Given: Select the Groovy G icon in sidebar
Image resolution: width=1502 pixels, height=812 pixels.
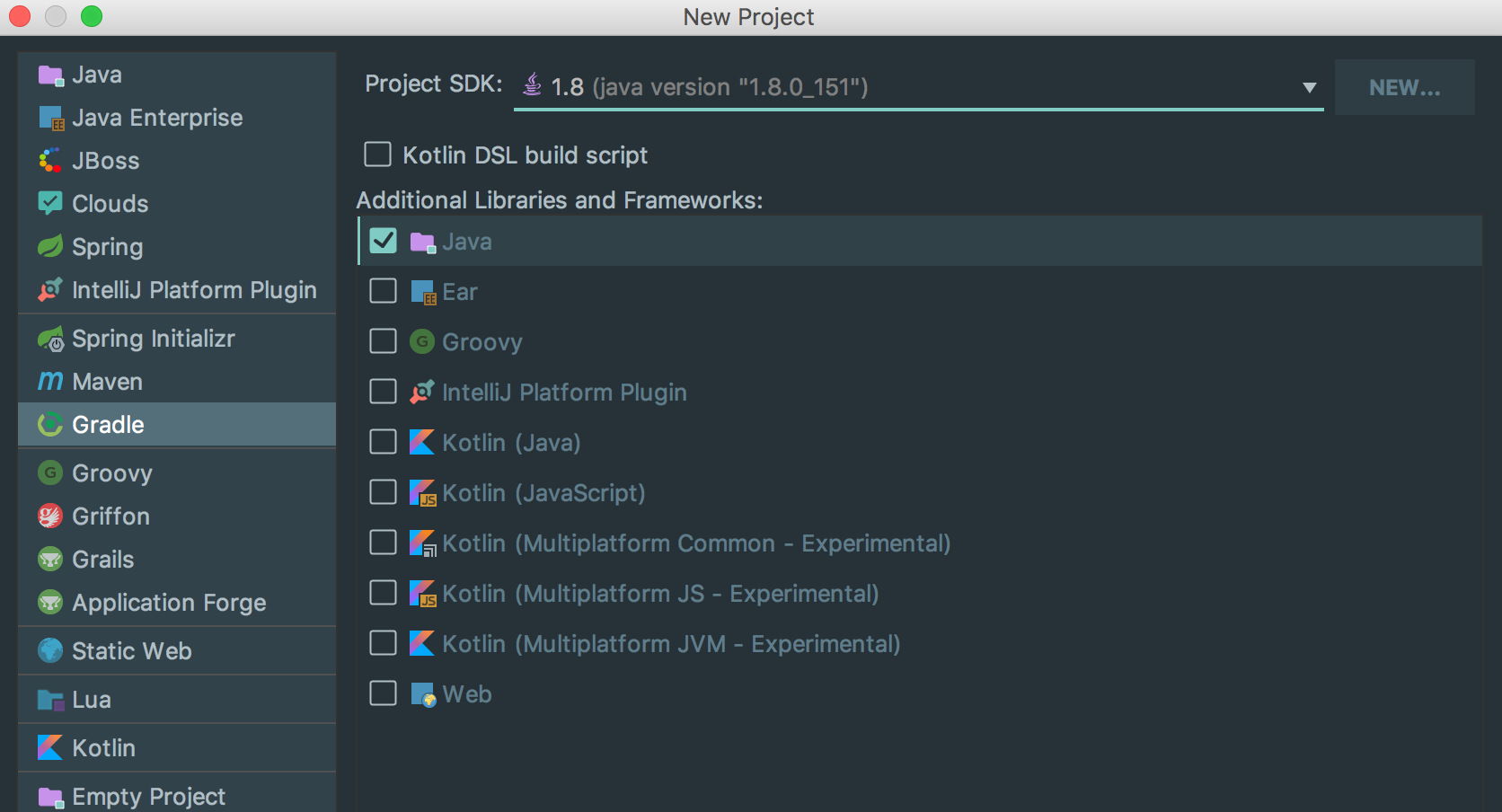Looking at the screenshot, I should [x=50, y=472].
